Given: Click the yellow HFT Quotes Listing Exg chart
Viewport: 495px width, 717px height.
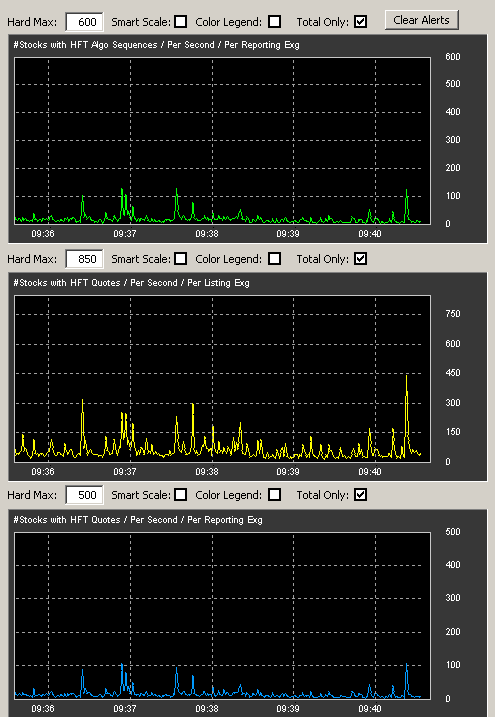Looking at the screenshot, I should coord(223,379).
